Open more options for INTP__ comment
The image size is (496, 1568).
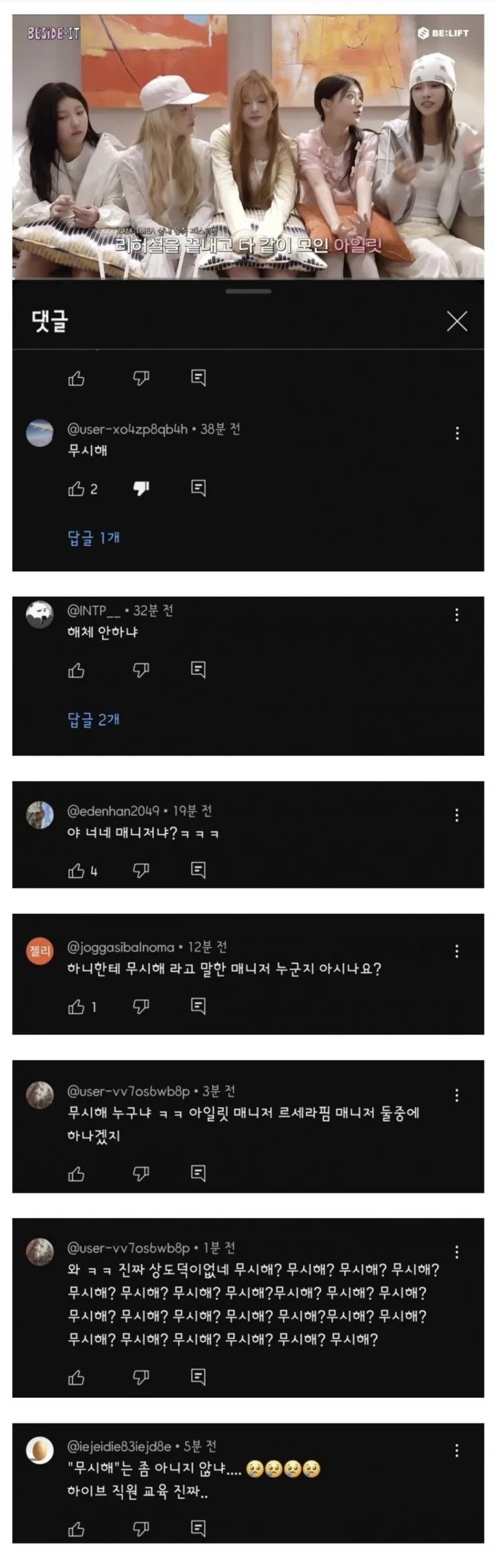tap(456, 614)
